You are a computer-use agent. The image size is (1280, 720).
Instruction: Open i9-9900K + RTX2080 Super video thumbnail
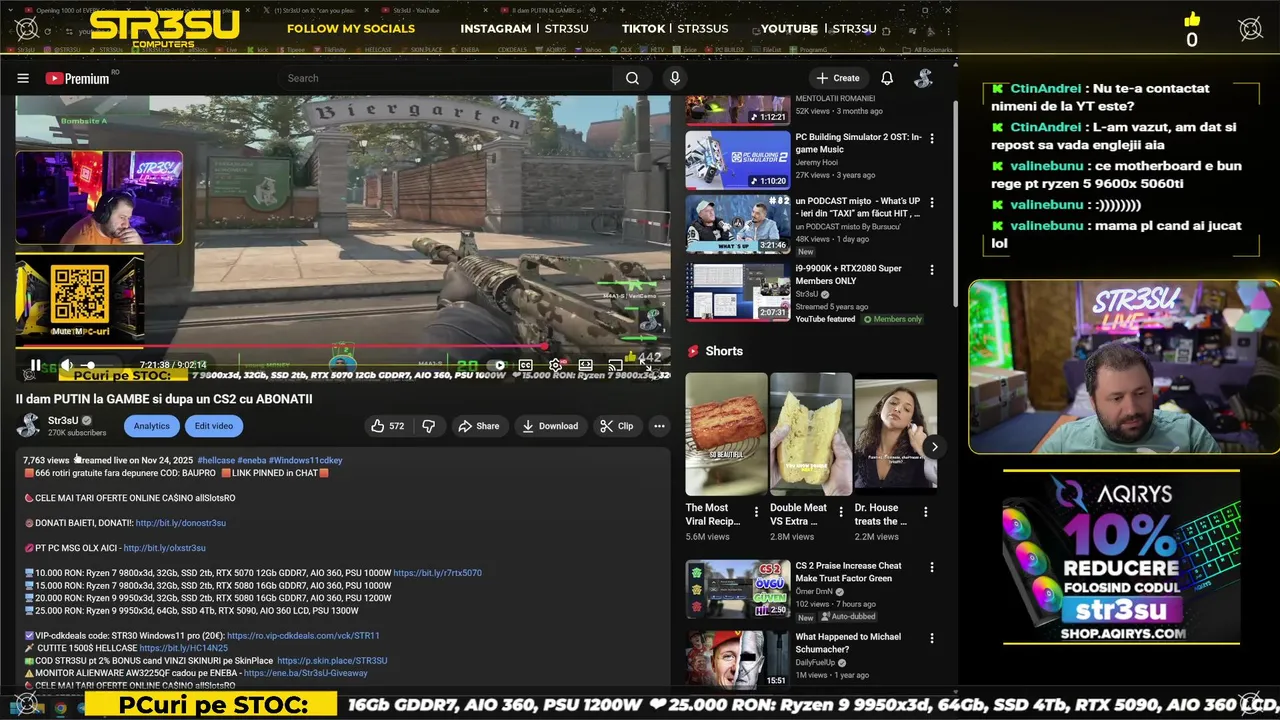pos(738,292)
